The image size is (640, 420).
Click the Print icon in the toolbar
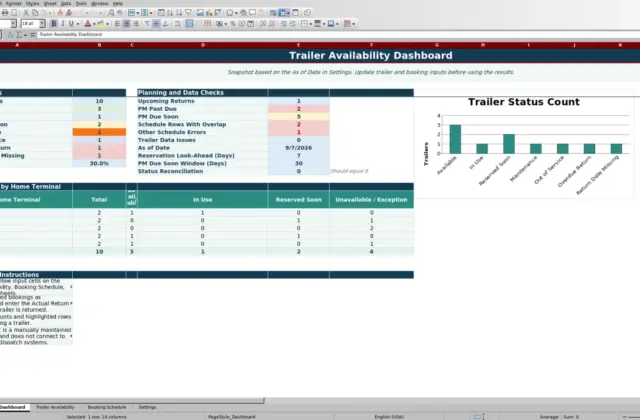[5, 13]
